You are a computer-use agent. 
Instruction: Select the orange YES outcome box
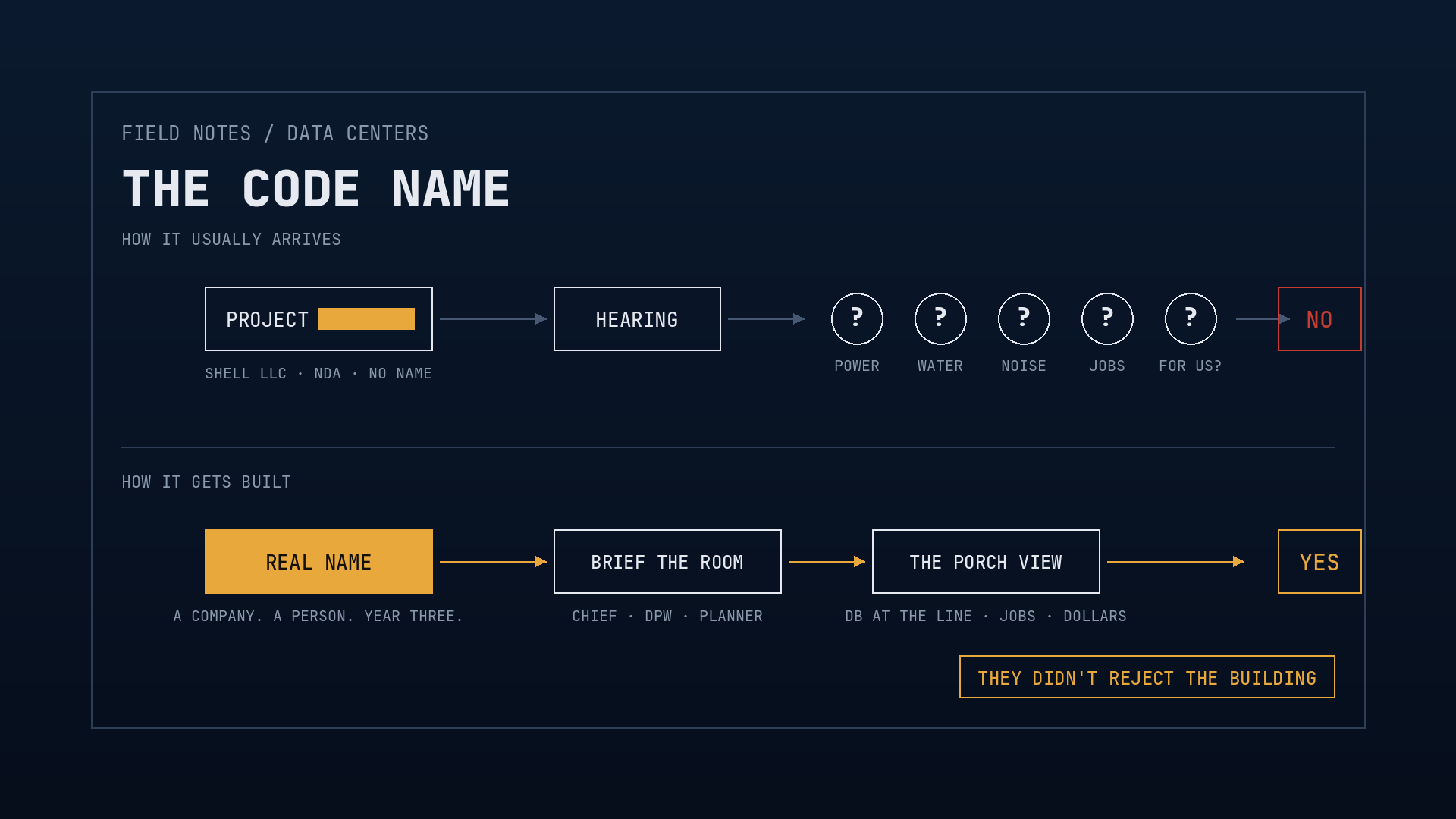click(x=1319, y=561)
